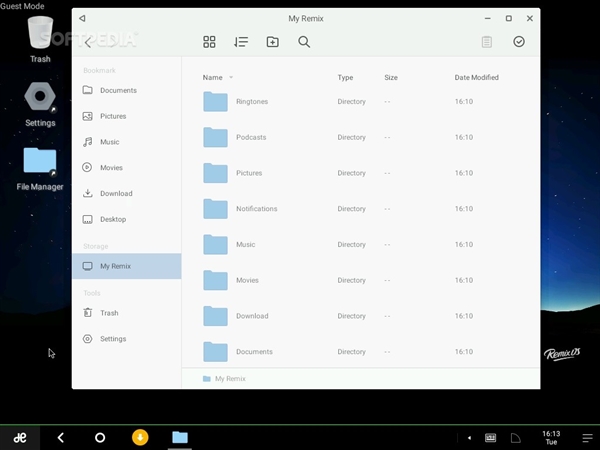Toggle select-all checkmark in toolbar
This screenshot has width=600, height=450.
coord(519,42)
